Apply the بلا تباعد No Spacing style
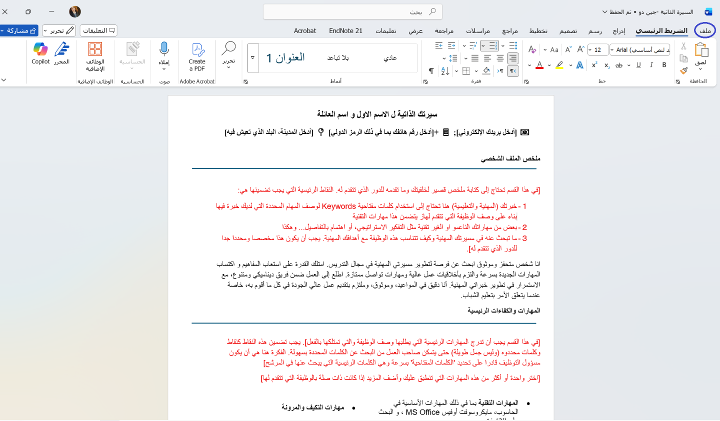Viewport: 720px width, 421px height. 338,58
